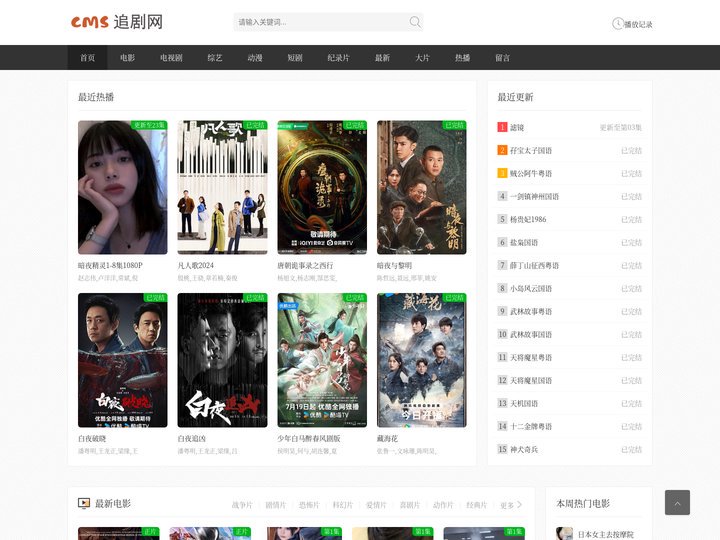
Task: Select the 动作片 movie category
Action: click(x=443, y=505)
